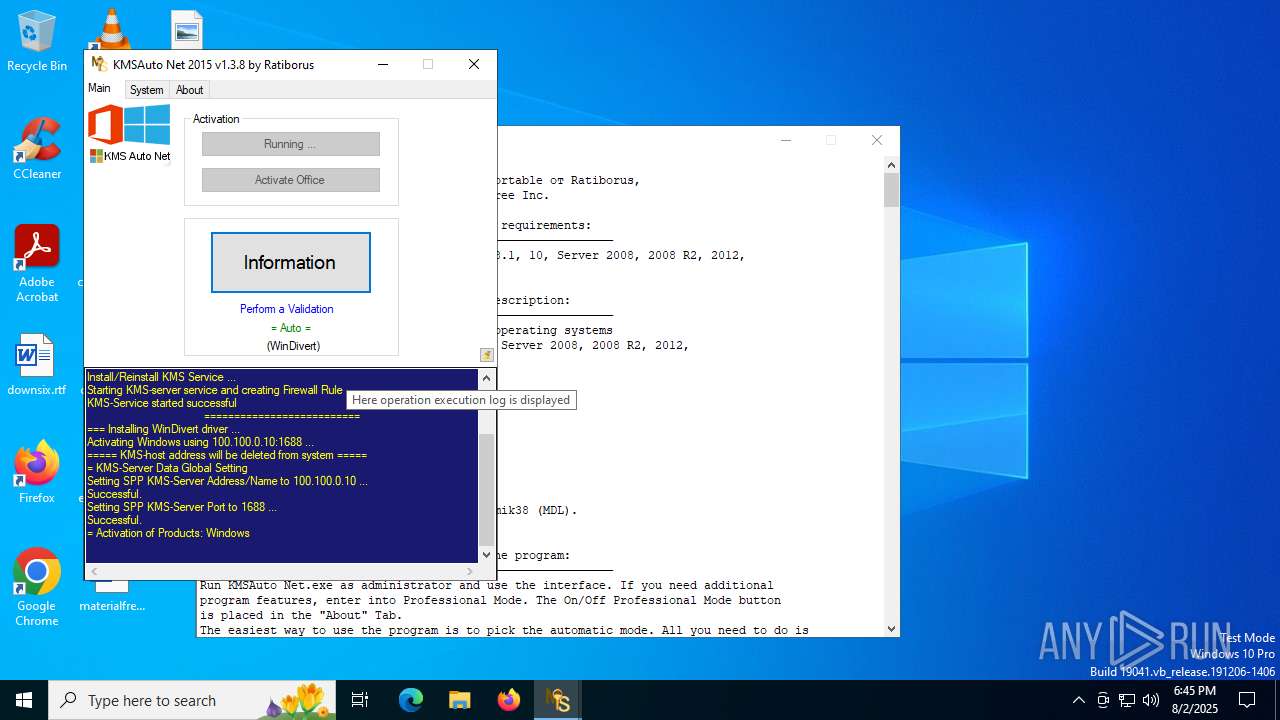Click the KMSAuto title bar icon
The width and height of the screenshot is (1280, 720).
[x=99, y=64]
